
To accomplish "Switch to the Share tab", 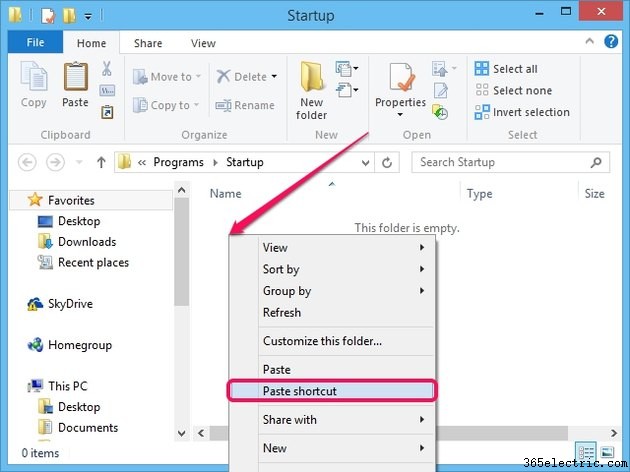I will pos(148,43).
